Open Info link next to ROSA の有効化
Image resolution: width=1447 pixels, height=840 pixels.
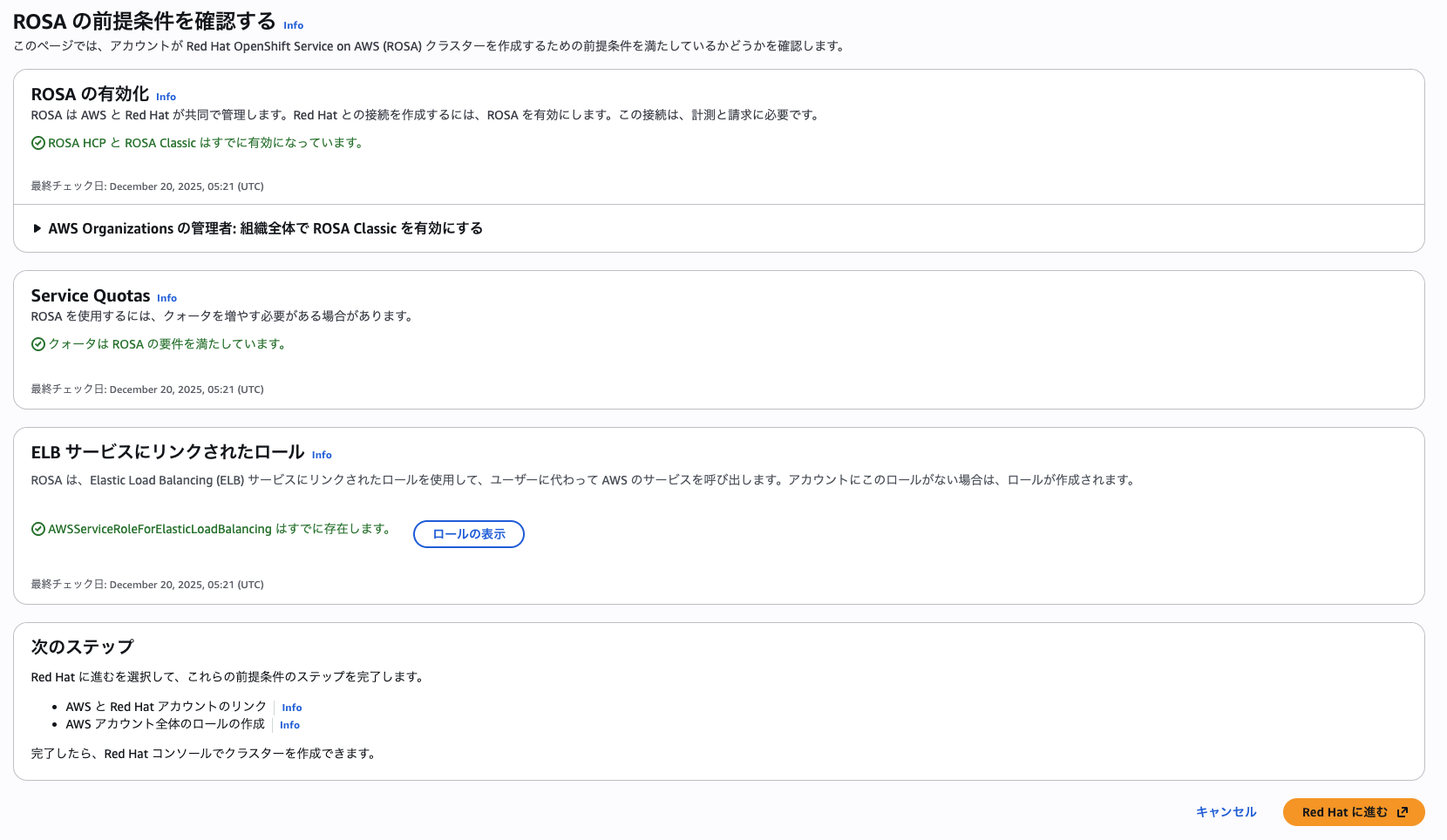coord(166,97)
